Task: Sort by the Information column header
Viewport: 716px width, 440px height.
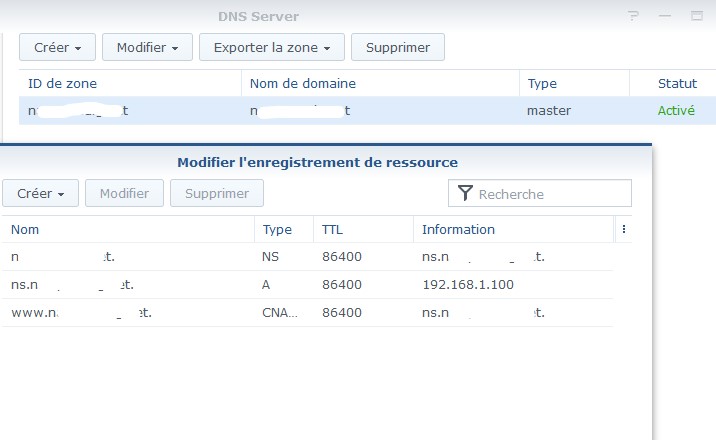Action: [x=514, y=229]
